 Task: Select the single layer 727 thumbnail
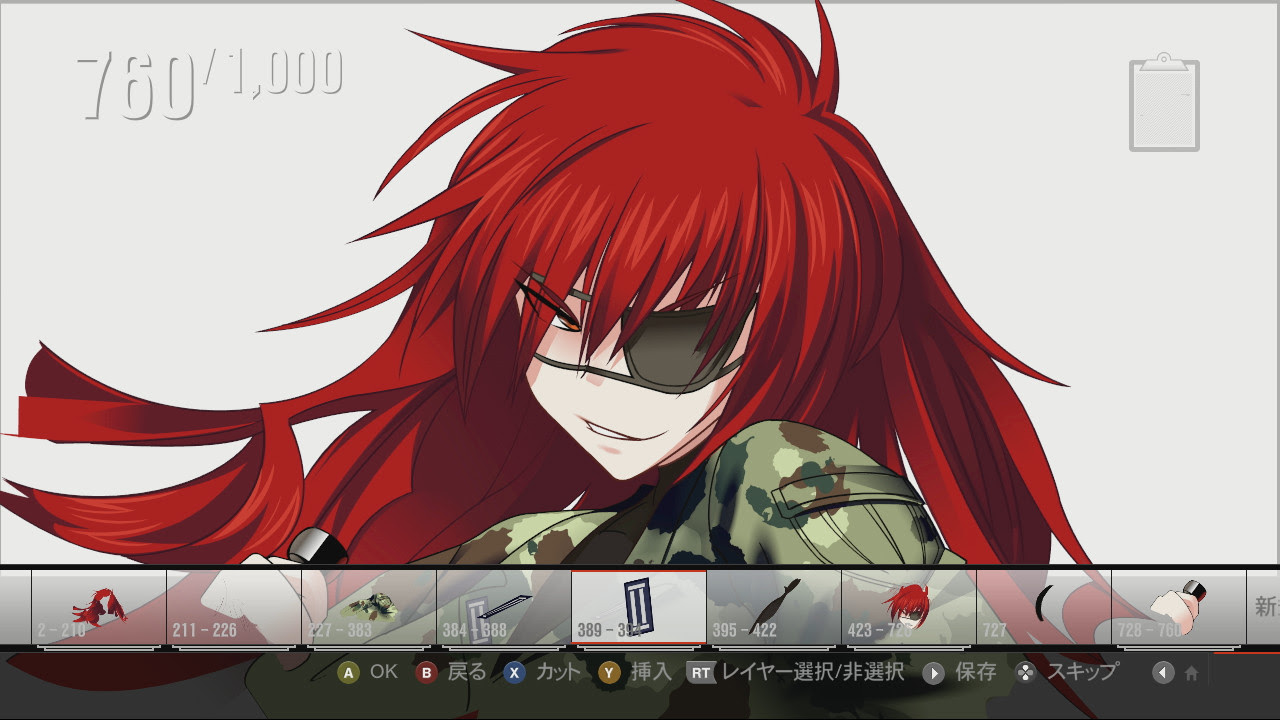(x=1044, y=607)
